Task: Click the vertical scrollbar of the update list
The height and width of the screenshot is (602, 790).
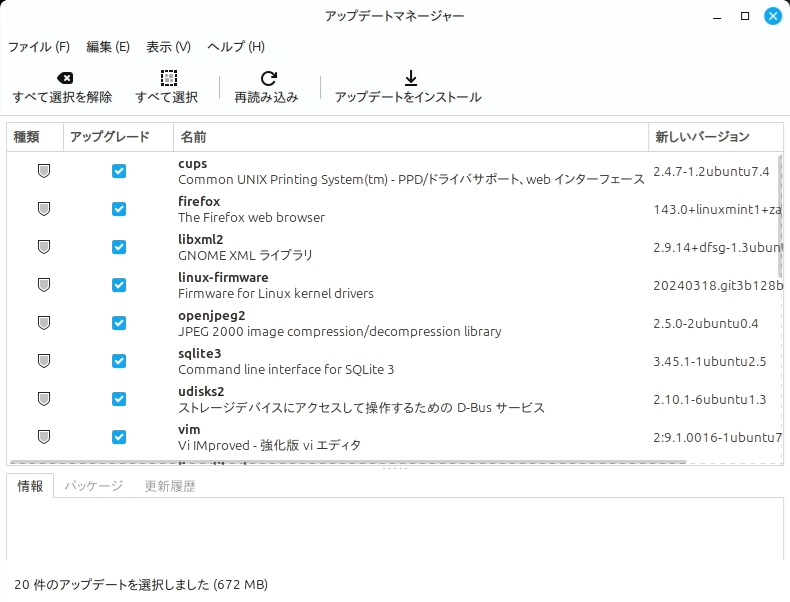Action: click(x=780, y=215)
